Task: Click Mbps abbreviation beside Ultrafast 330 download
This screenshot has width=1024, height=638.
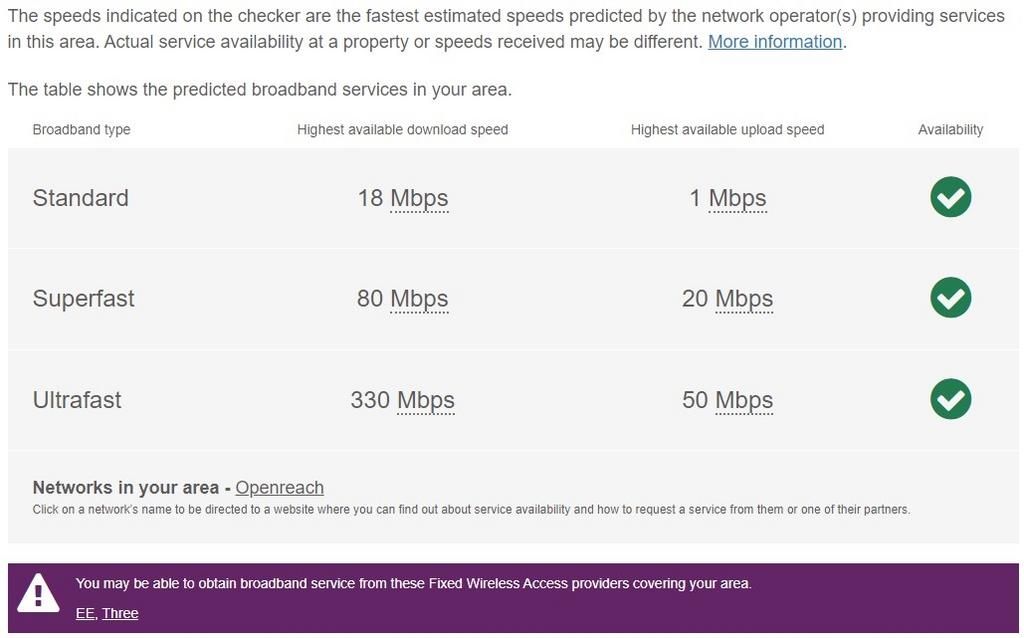Action: point(426,400)
